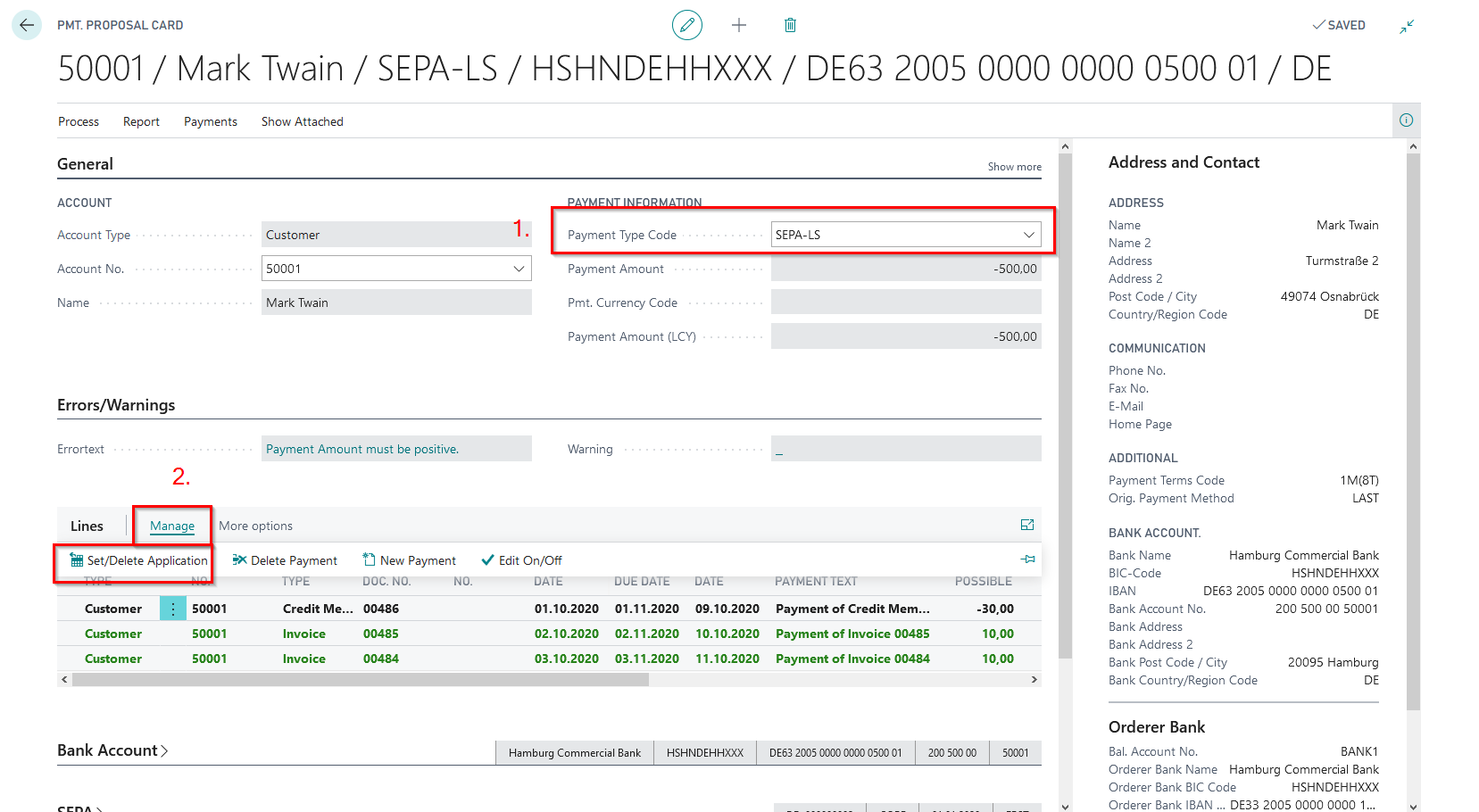Click the pin icon on Lines toolbar
The height and width of the screenshot is (812, 1479).
1028,559
